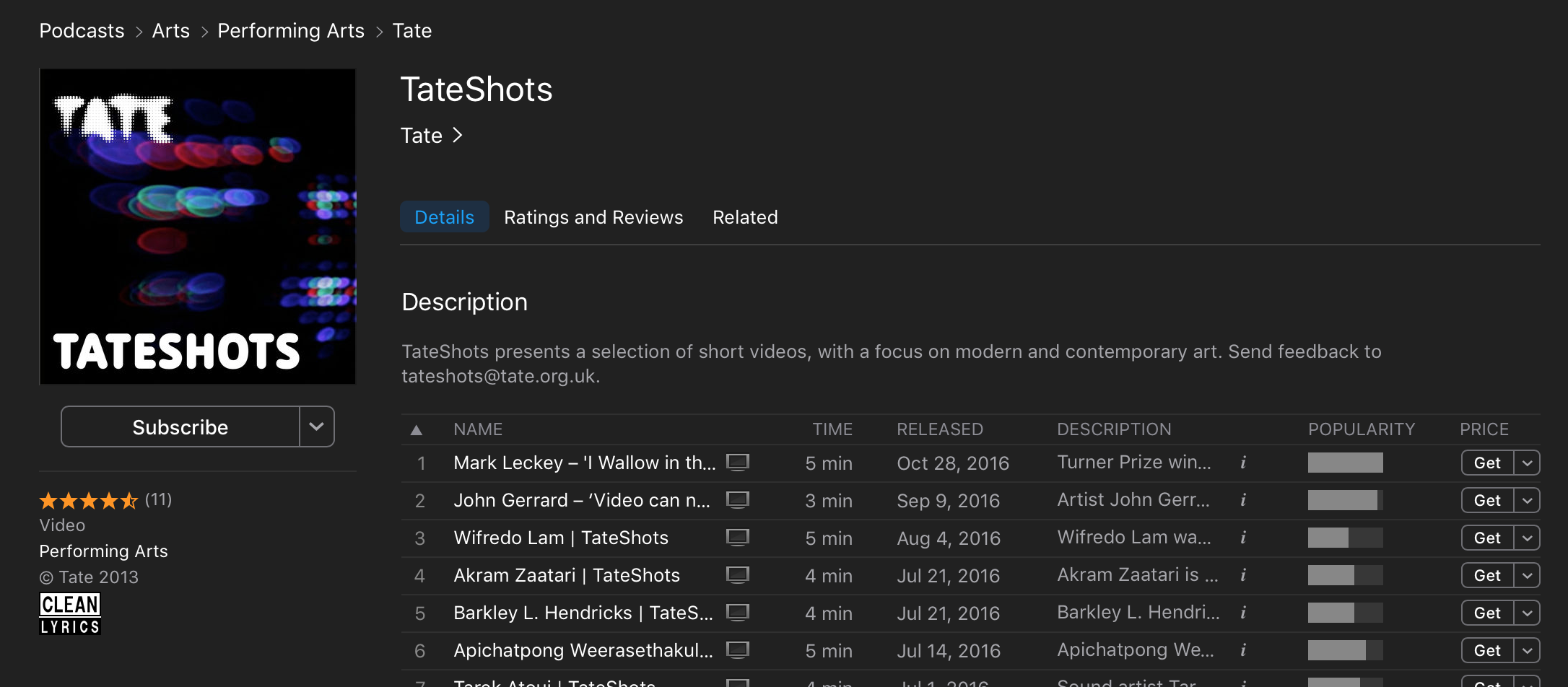Click release date "Oct 28, 2016"
Image resolution: width=1568 pixels, height=687 pixels.
(x=953, y=463)
